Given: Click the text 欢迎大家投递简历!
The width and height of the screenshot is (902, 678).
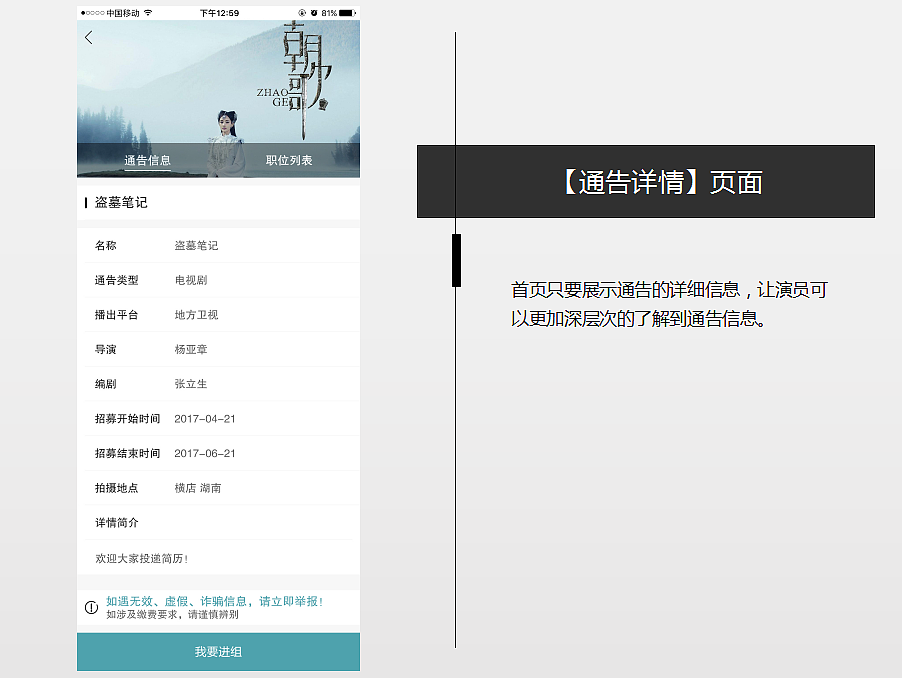Looking at the screenshot, I should click(x=142, y=558).
